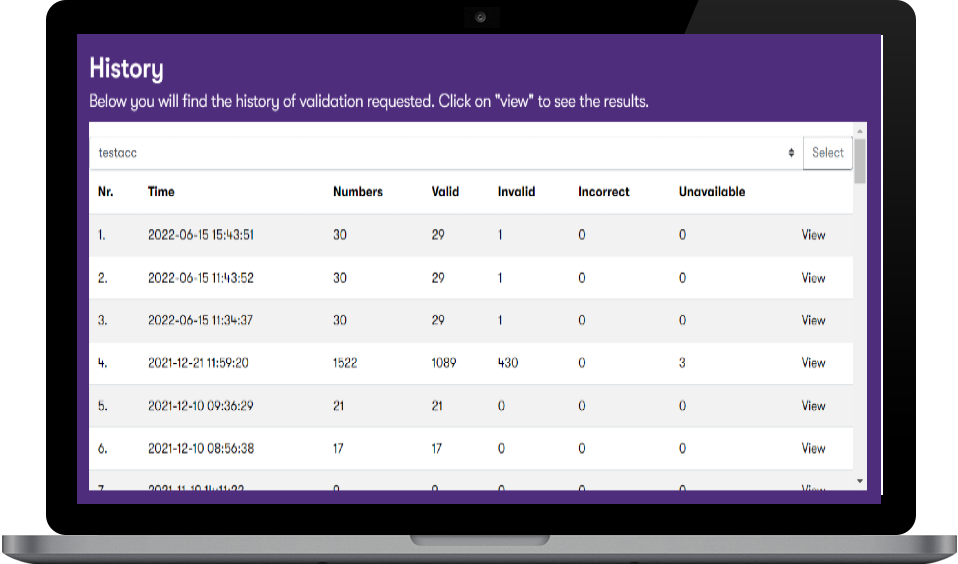
Task: Click the Invalid column header
Action: (516, 192)
